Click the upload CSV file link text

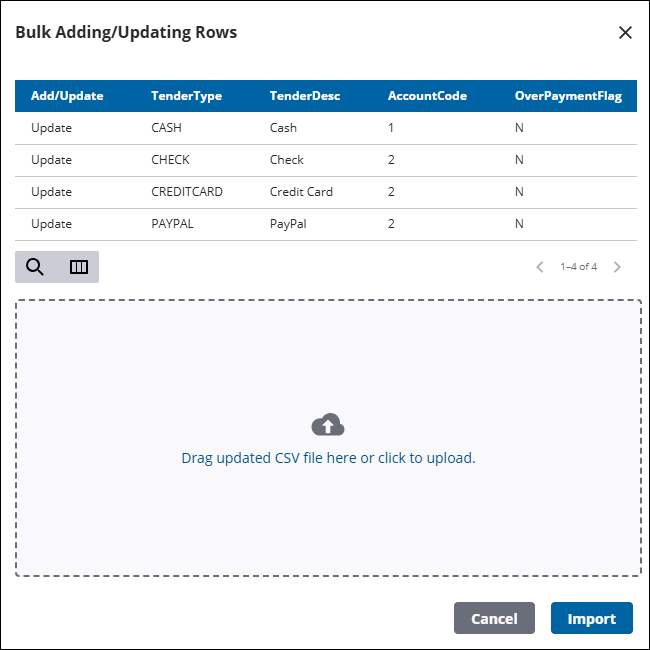tap(328, 458)
